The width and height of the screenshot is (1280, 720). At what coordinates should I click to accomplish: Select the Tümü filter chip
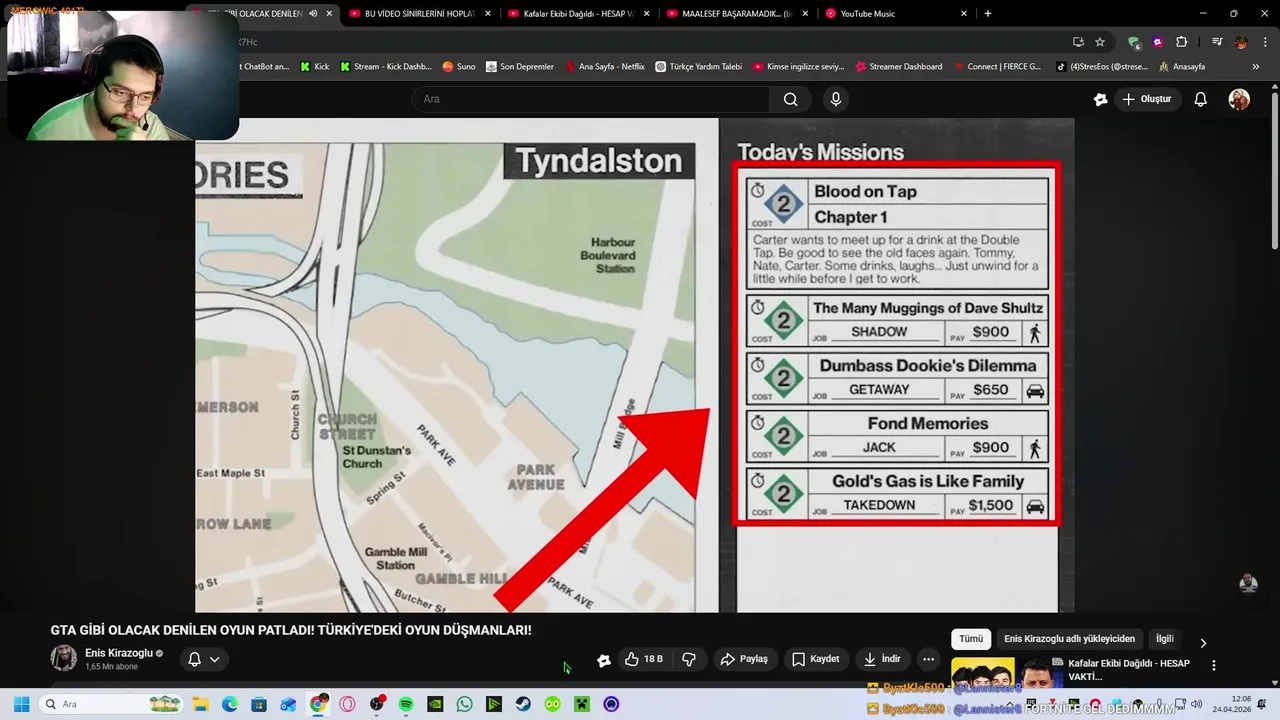click(x=971, y=639)
